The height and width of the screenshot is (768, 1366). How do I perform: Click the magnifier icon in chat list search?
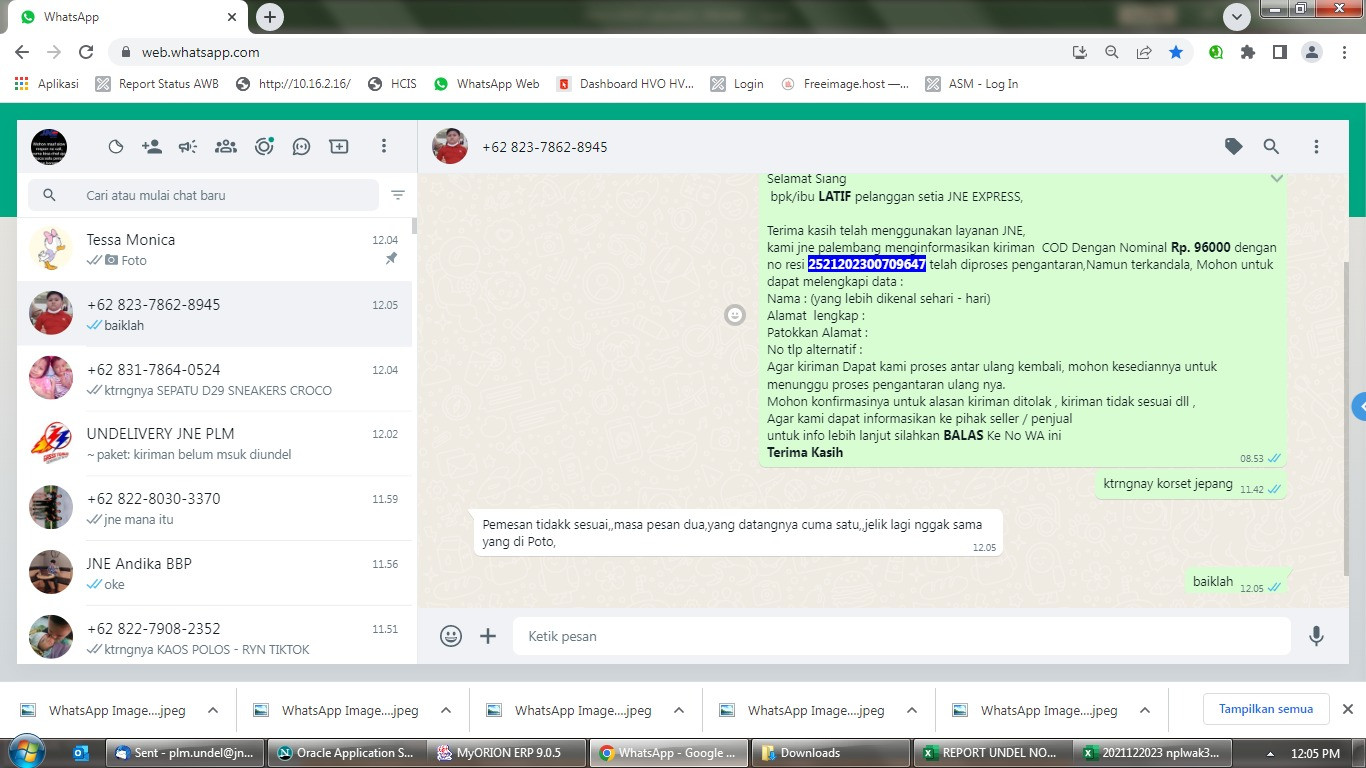49,195
